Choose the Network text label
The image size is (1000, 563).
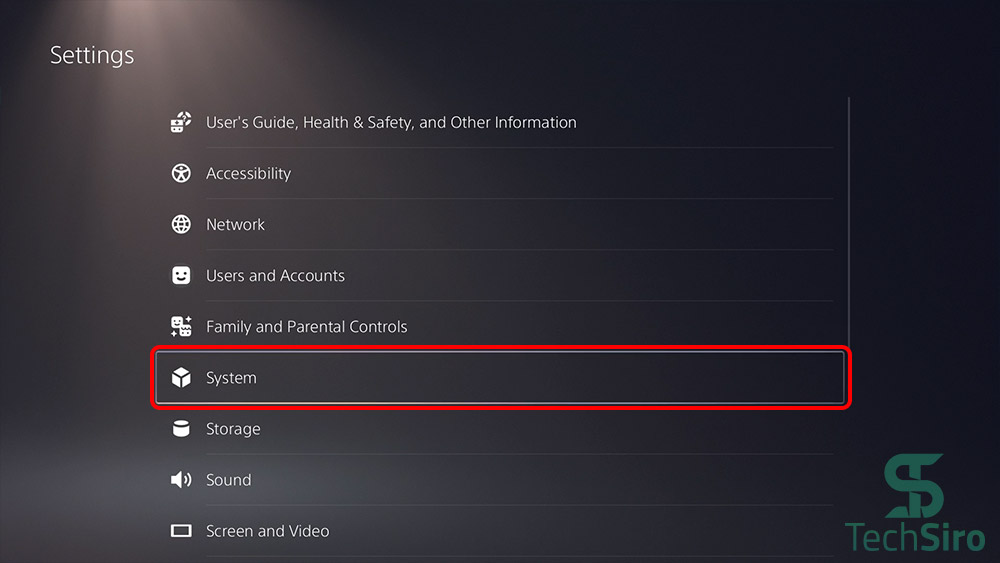(x=235, y=225)
